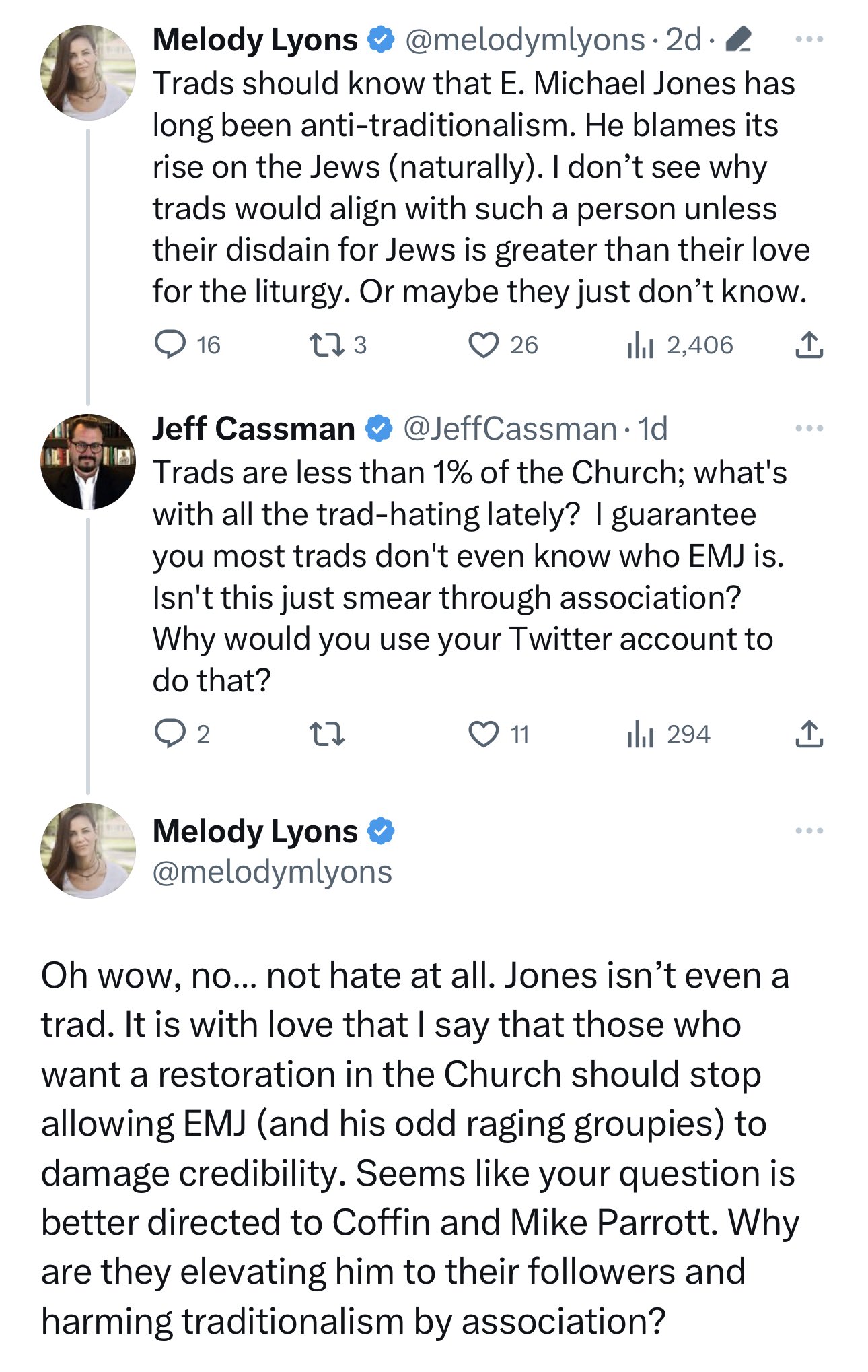Open more options on Melody's first tweet
Screen dimensions: 868x1372
[x=809, y=40]
